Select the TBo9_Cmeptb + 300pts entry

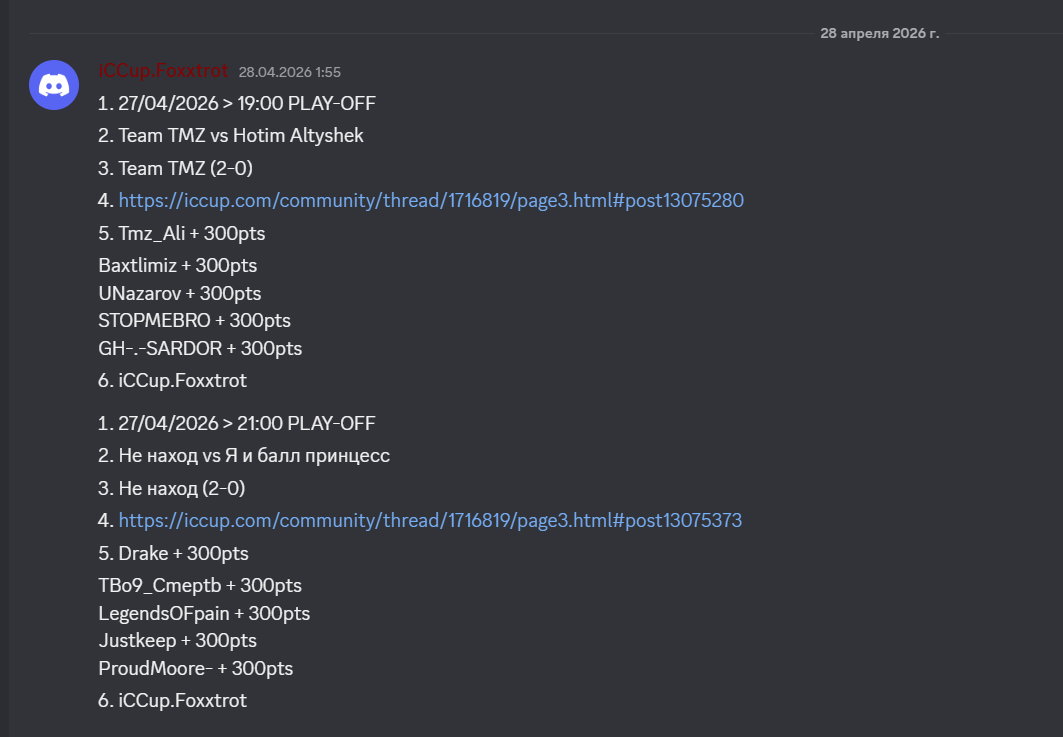tap(200, 586)
